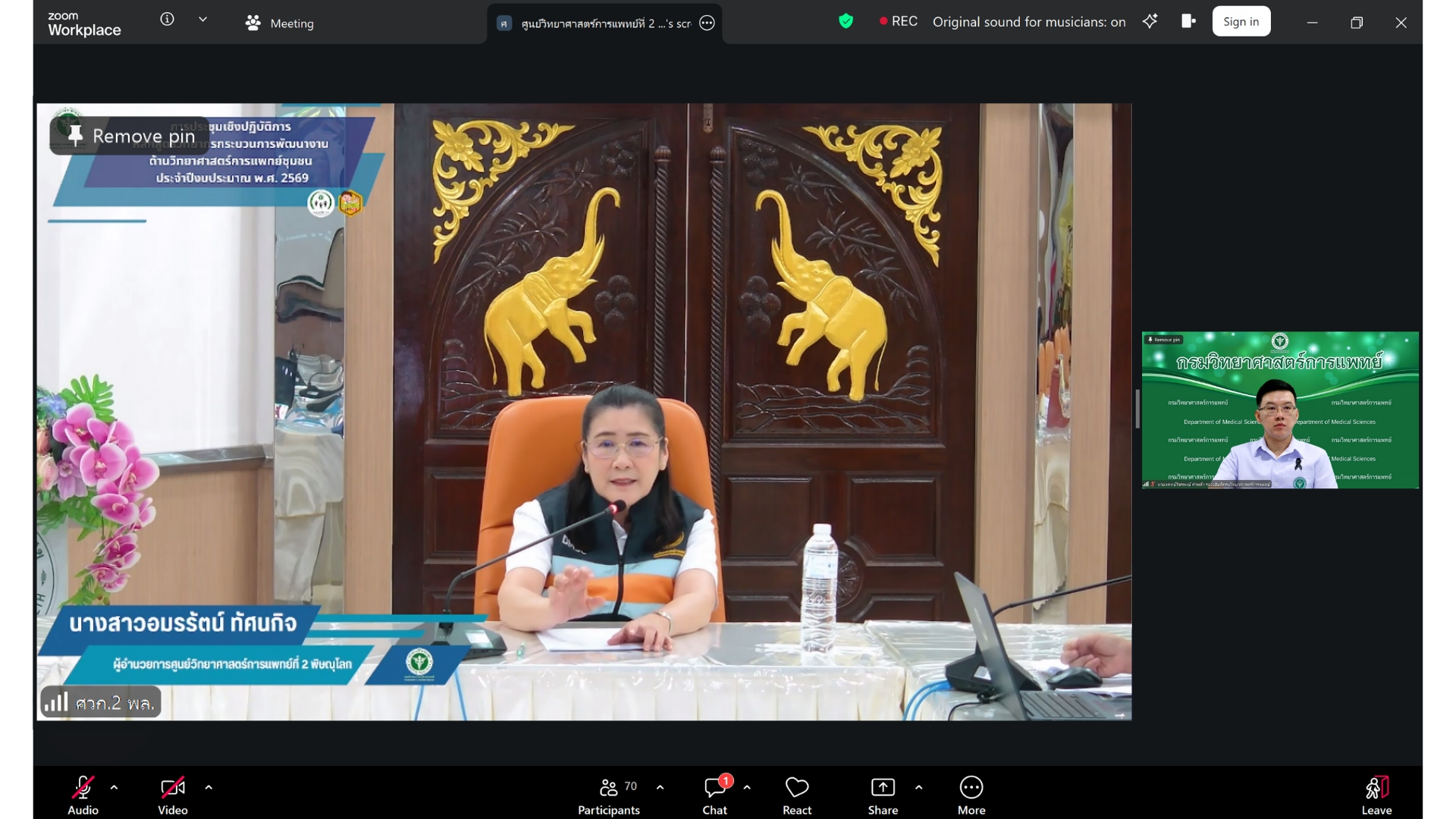Viewport: 1456px width, 819px height.
Task: Select the green background speaker thumbnail
Action: [x=1279, y=410]
